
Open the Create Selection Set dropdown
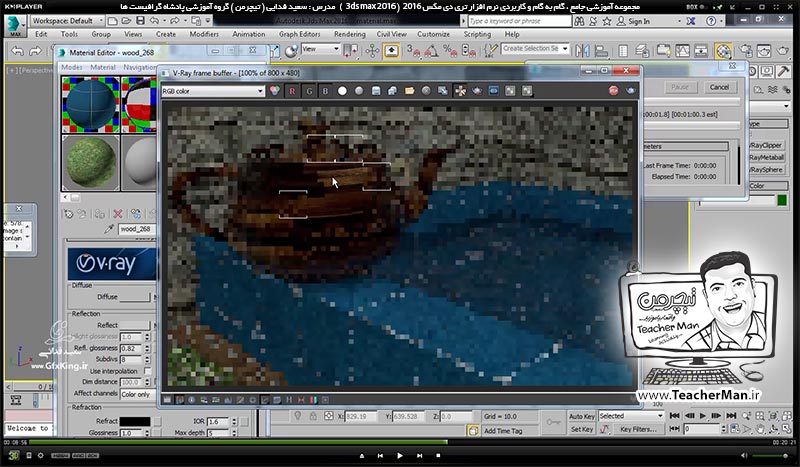pos(535,48)
